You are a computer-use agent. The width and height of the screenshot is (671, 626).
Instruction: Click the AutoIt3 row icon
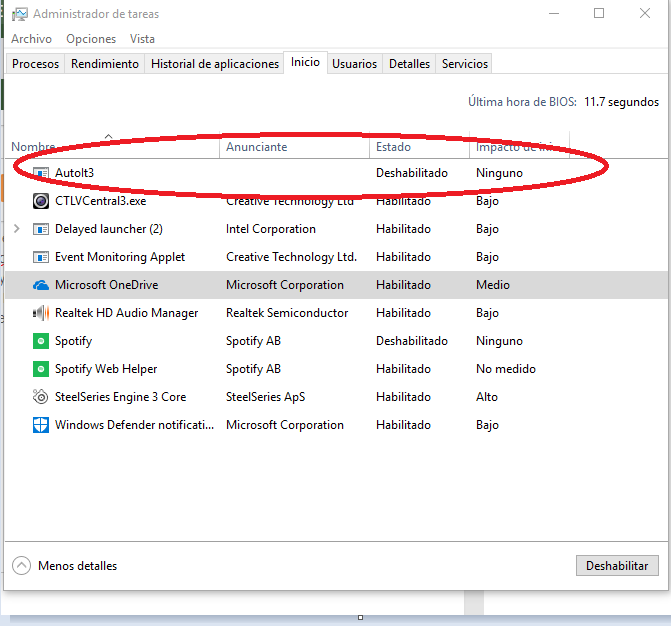41,173
